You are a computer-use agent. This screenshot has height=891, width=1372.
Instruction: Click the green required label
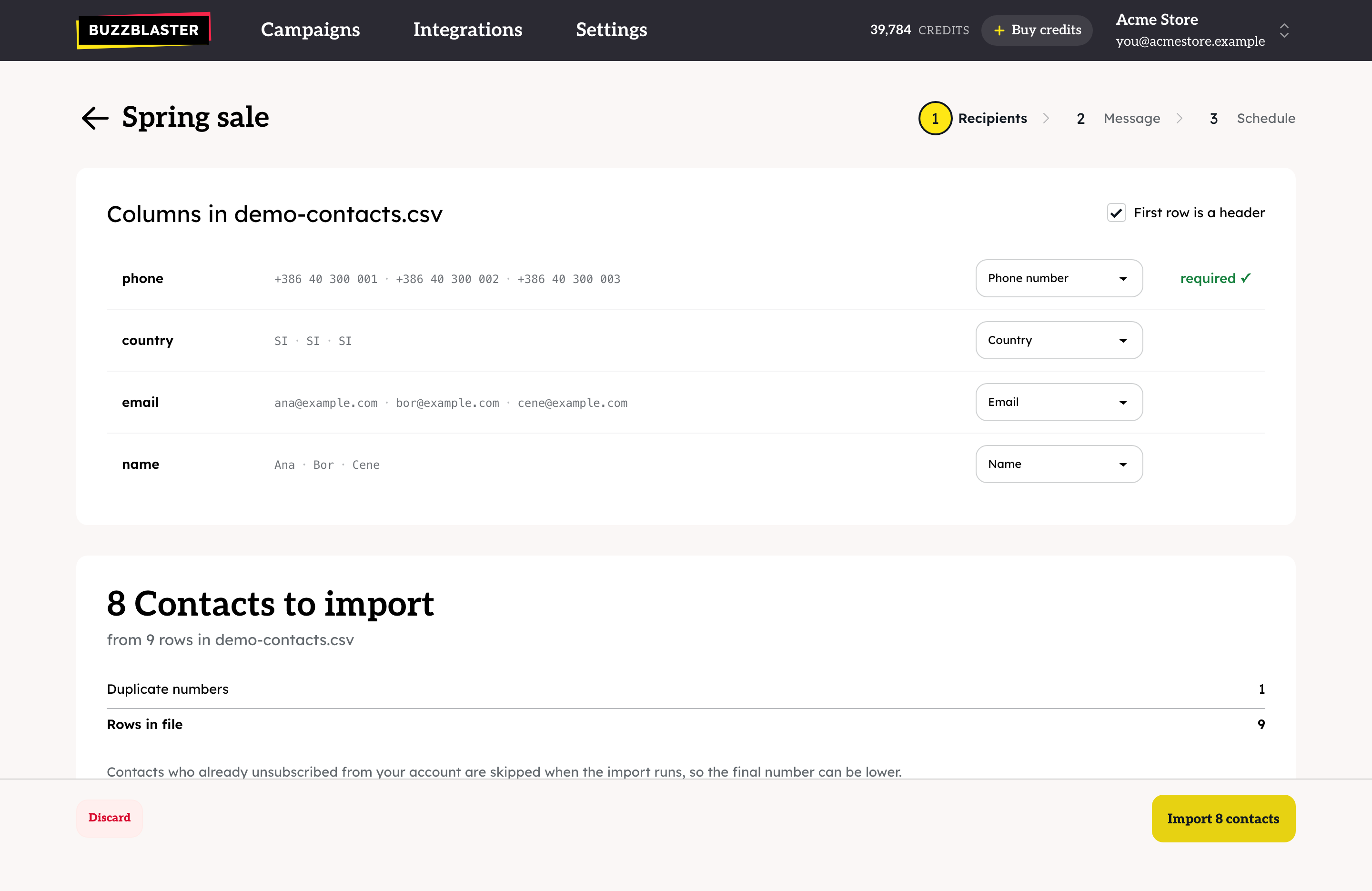[1215, 279]
